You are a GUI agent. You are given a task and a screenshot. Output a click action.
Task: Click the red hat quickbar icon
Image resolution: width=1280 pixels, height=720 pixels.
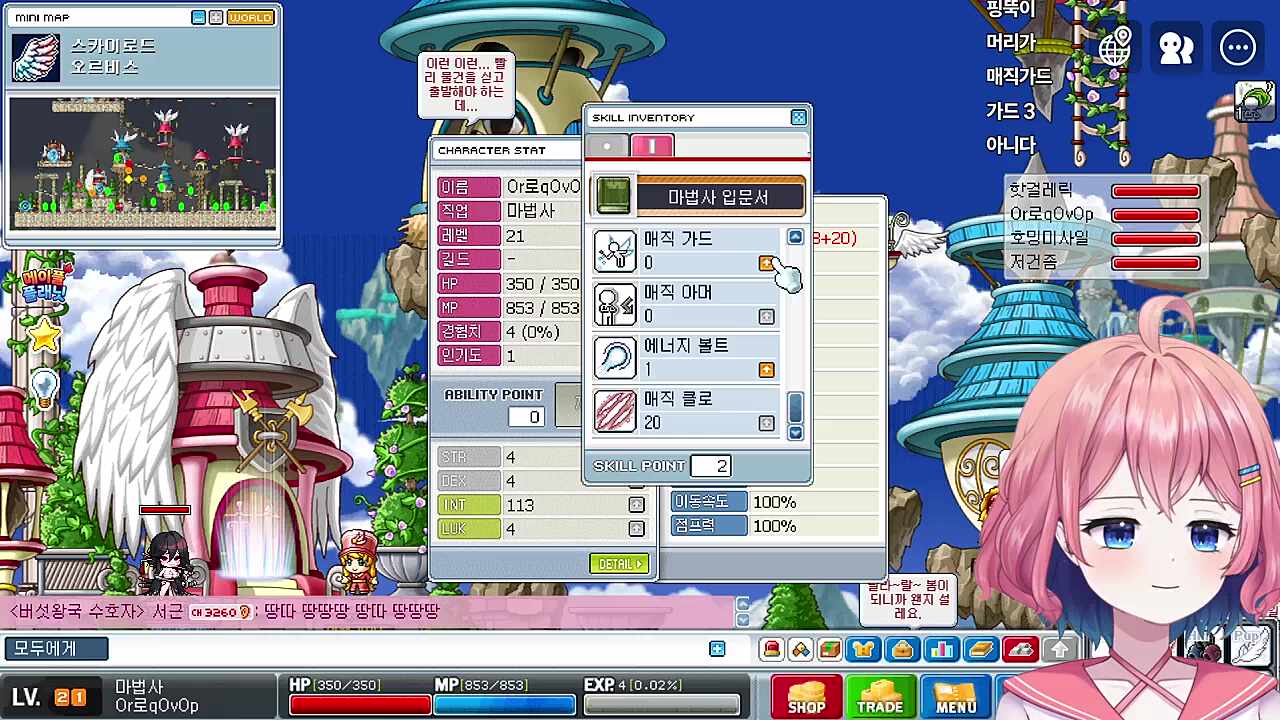point(1020,650)
